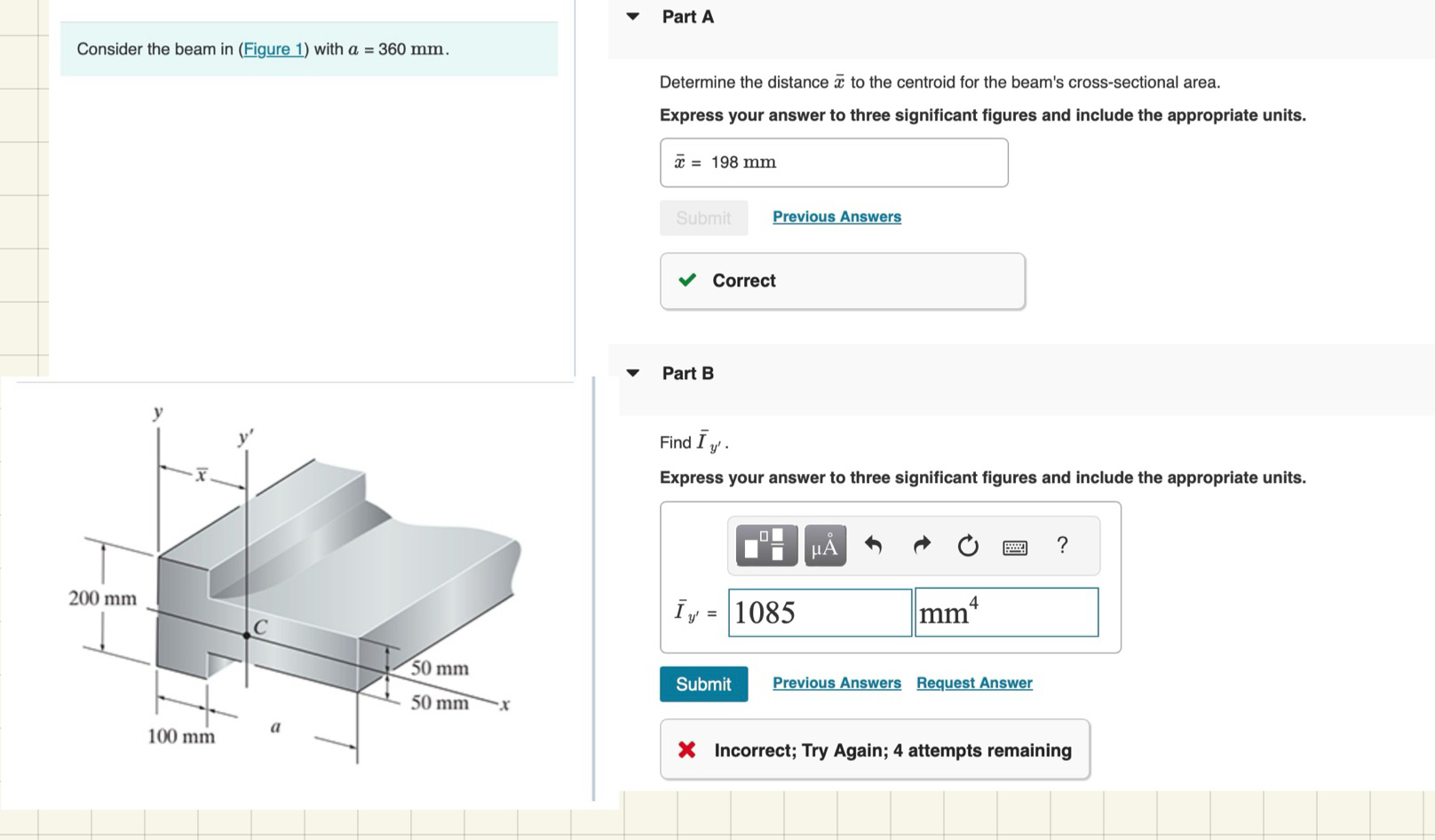Click the mm4 units input field
The height and width of the screenshot is (840, 1435).
(x=1005, y=613)
